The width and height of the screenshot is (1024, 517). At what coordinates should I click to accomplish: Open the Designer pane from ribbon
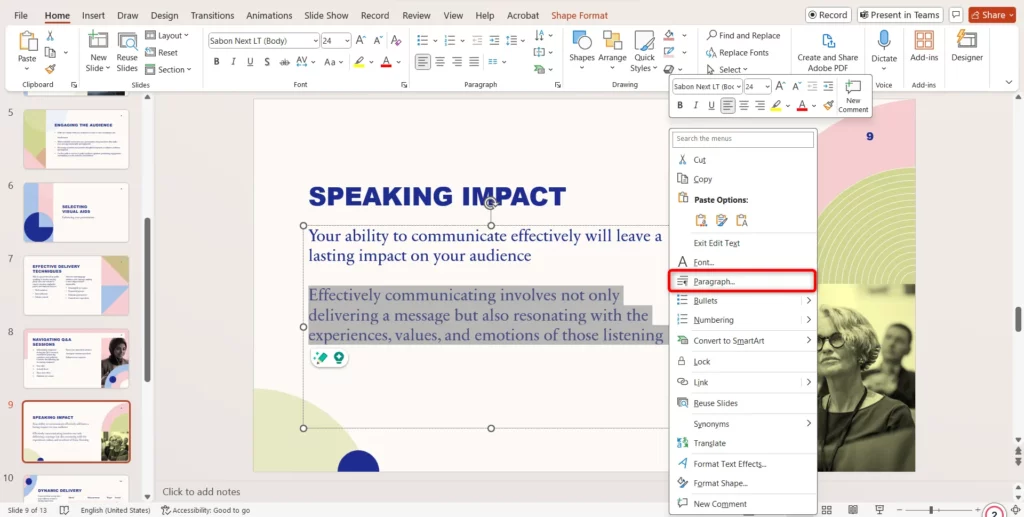966,45
